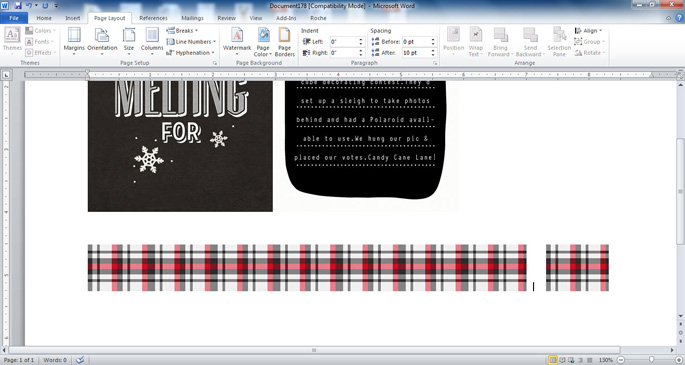Viewport: 685px width, 365px height.
Task: Add a Watermark to the page
Action: [237, 41]
